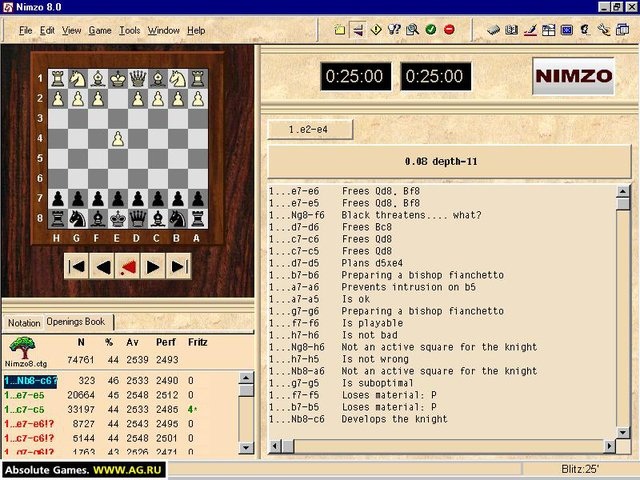Screen dimensions: 640x480
Task: Open the Edit menu
Action: [x=47, y=30]
